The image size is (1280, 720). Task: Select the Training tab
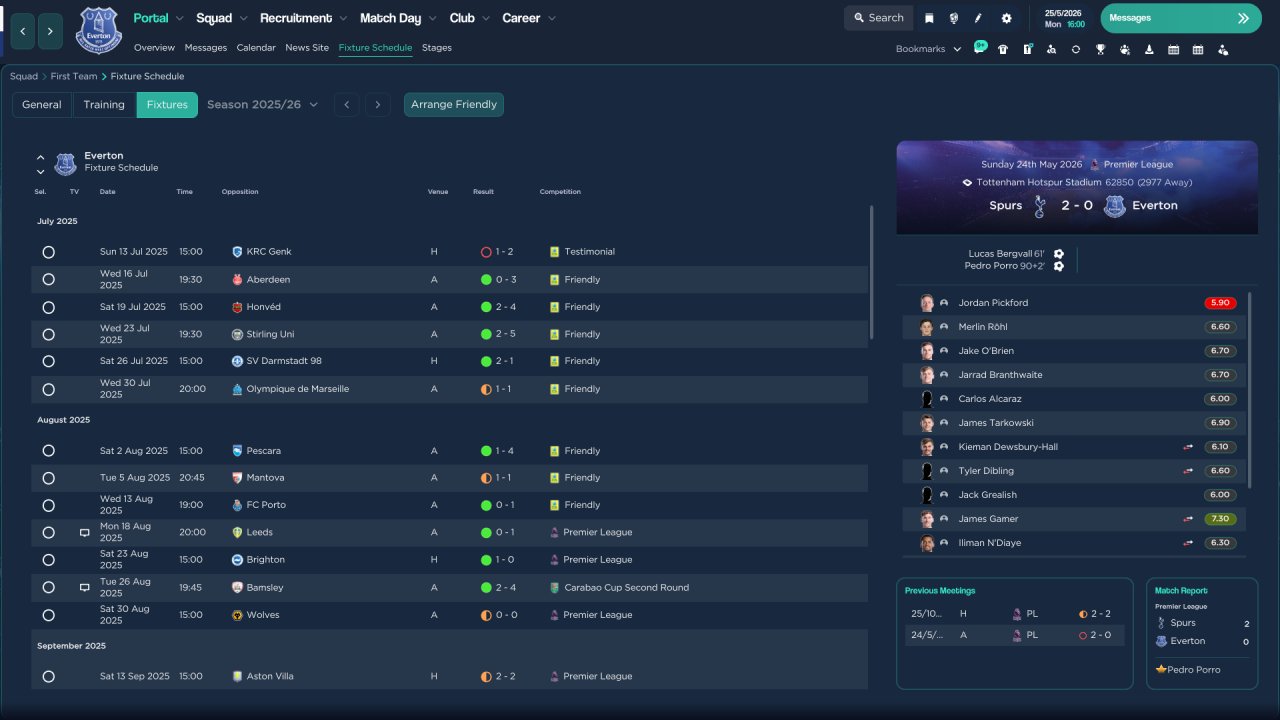(x=104, y=104)
